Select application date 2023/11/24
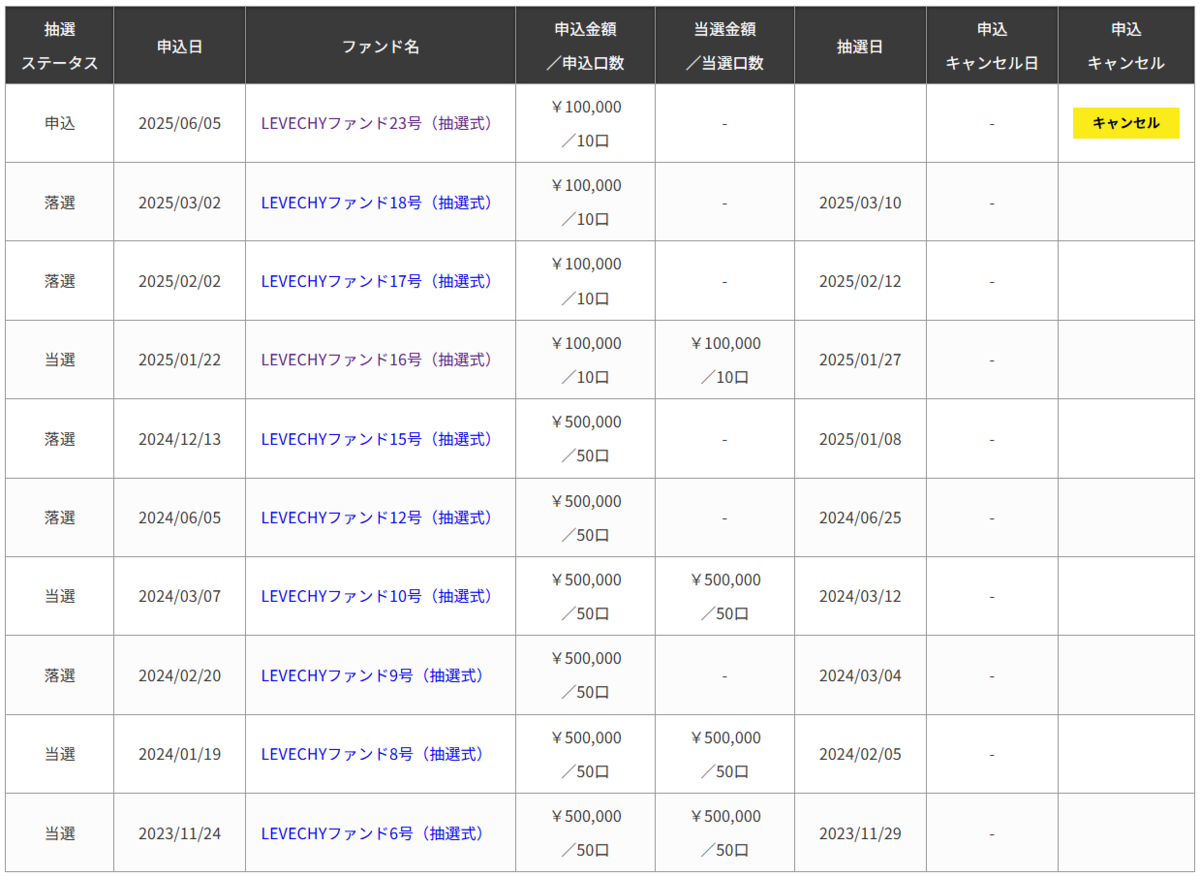Image resolution: width=1200 pixels, height=877 pixels. 180,833
